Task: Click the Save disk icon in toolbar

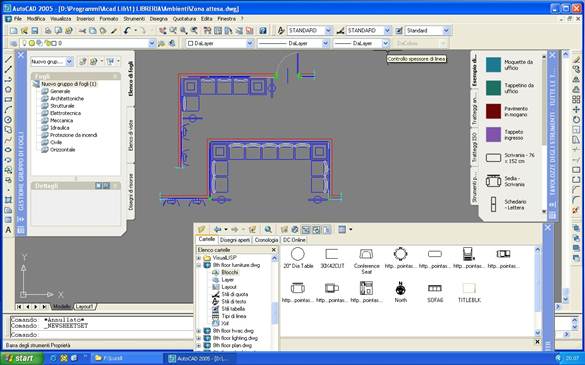Action: point(35,31)
